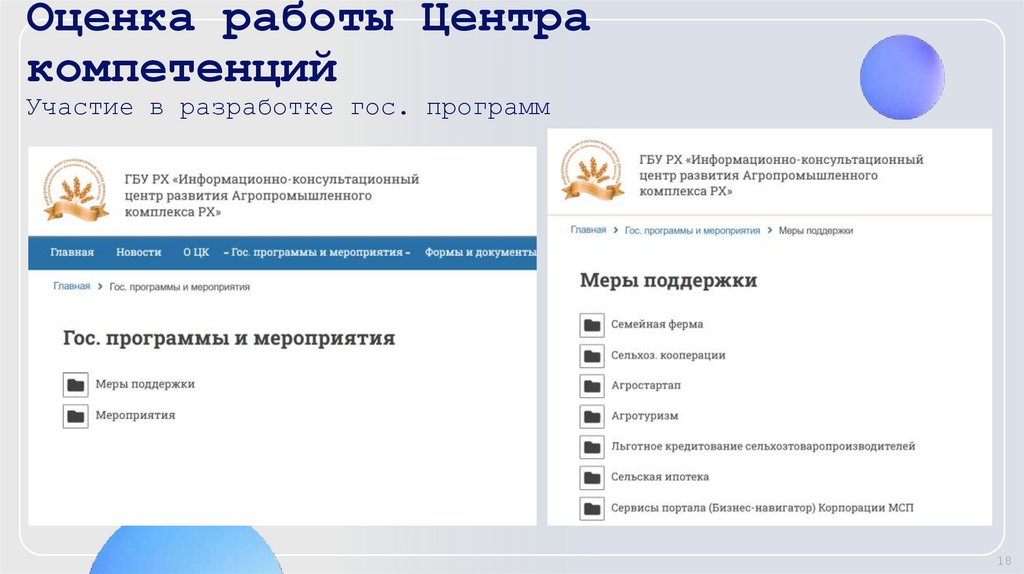Open the Агротуризм link
The width and height of the screenshot is (1024, 574).
point(645,416)
